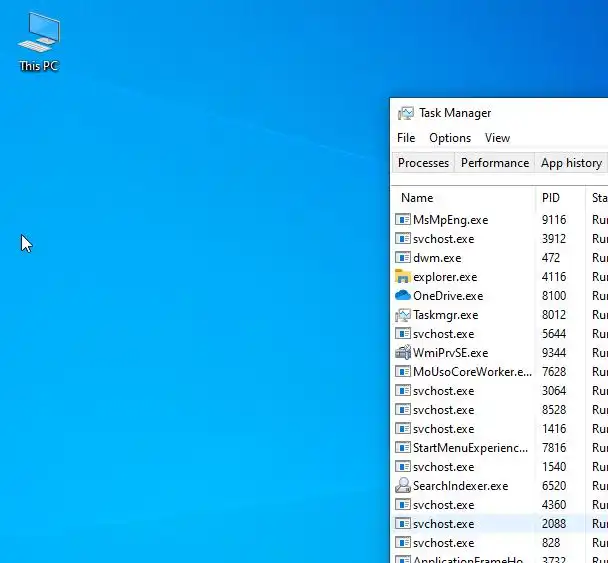Click icon of svchost.exe with PID 3912
Viewport: 608px width, 563px height.
pyautogui.click(x=402, y=238)
